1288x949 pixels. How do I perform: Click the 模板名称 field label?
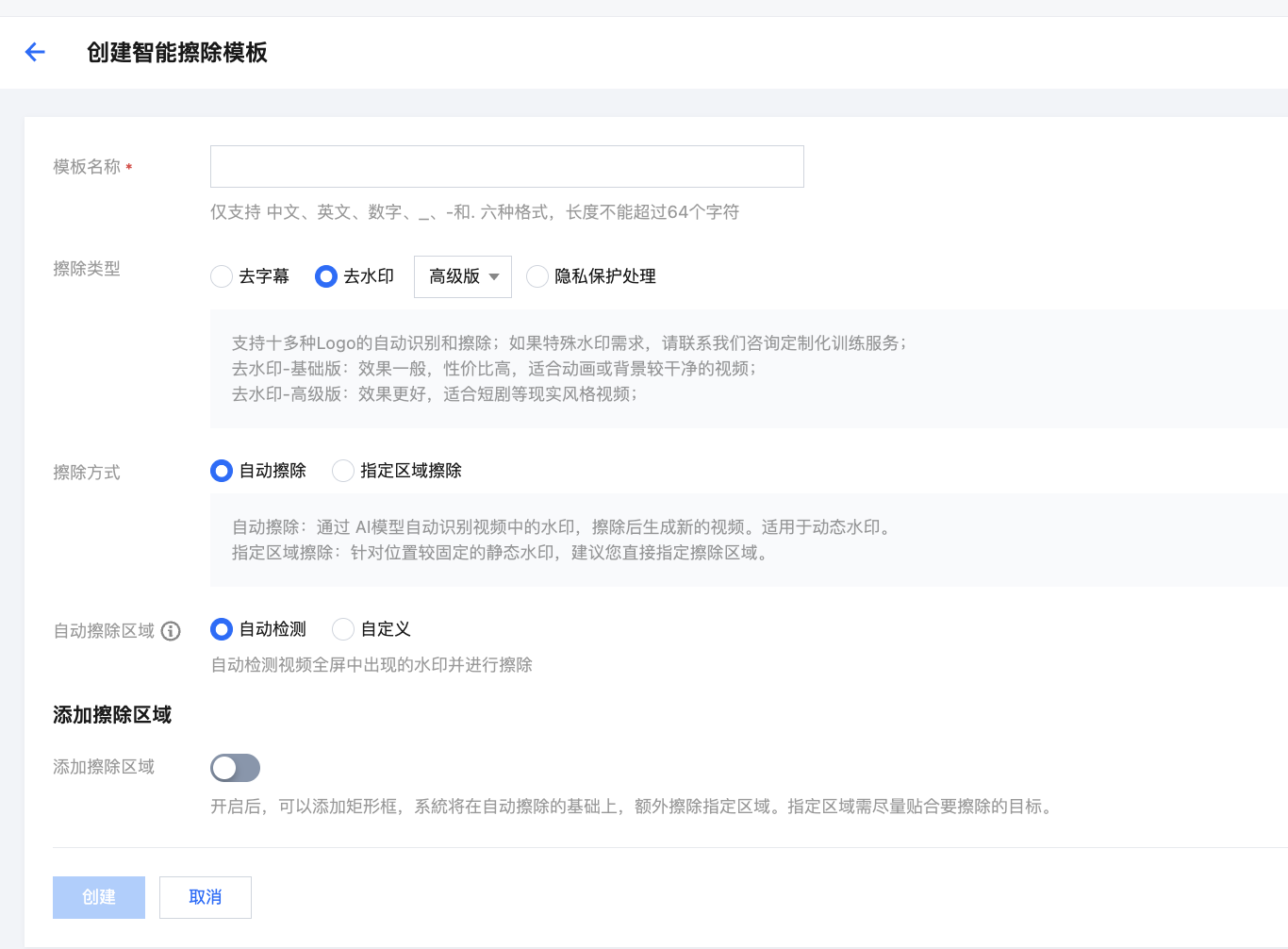coord(87,167)
